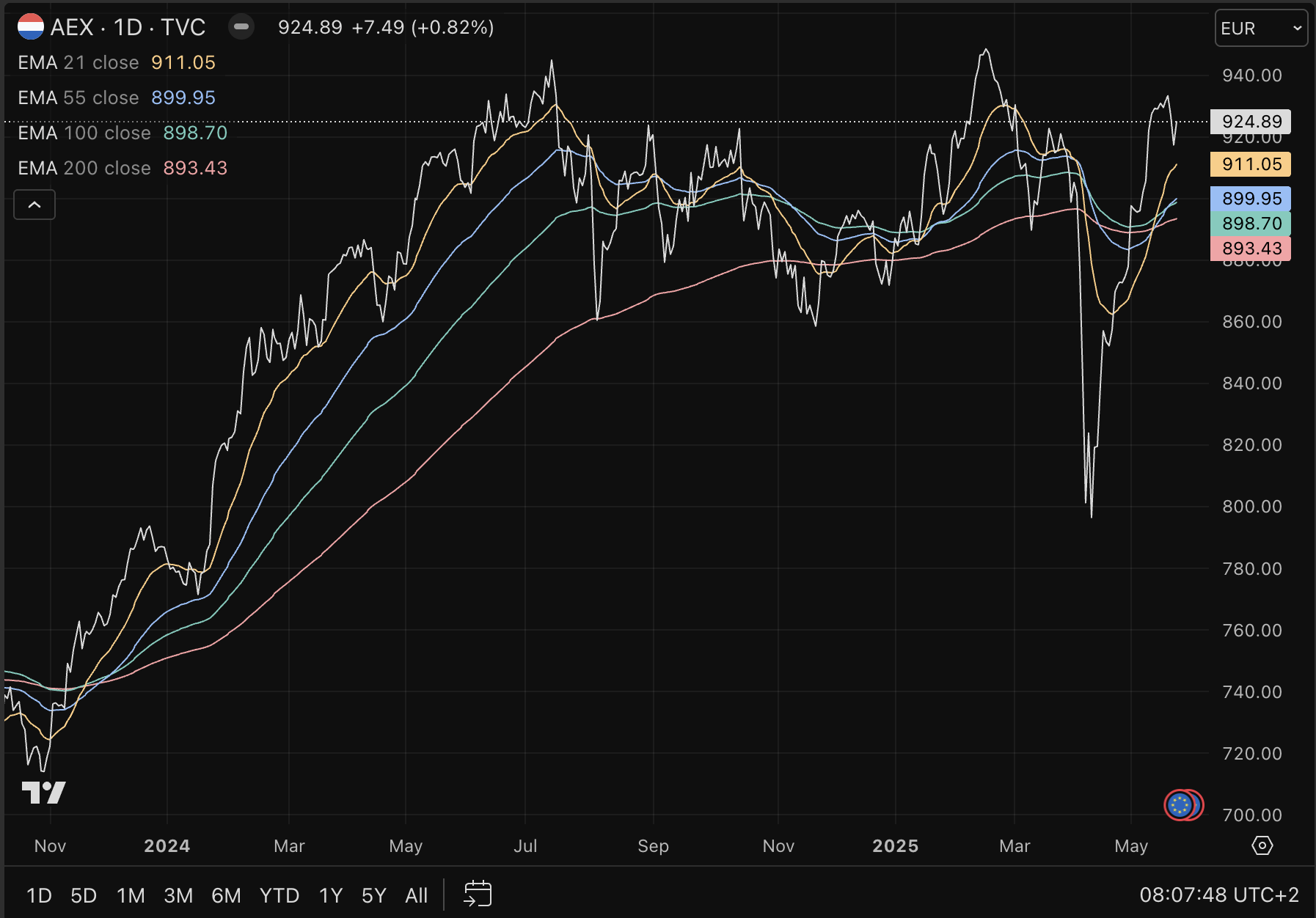Switch to the YTD range
Viewport: 1316px width, 918px height.
coord(279,895)
